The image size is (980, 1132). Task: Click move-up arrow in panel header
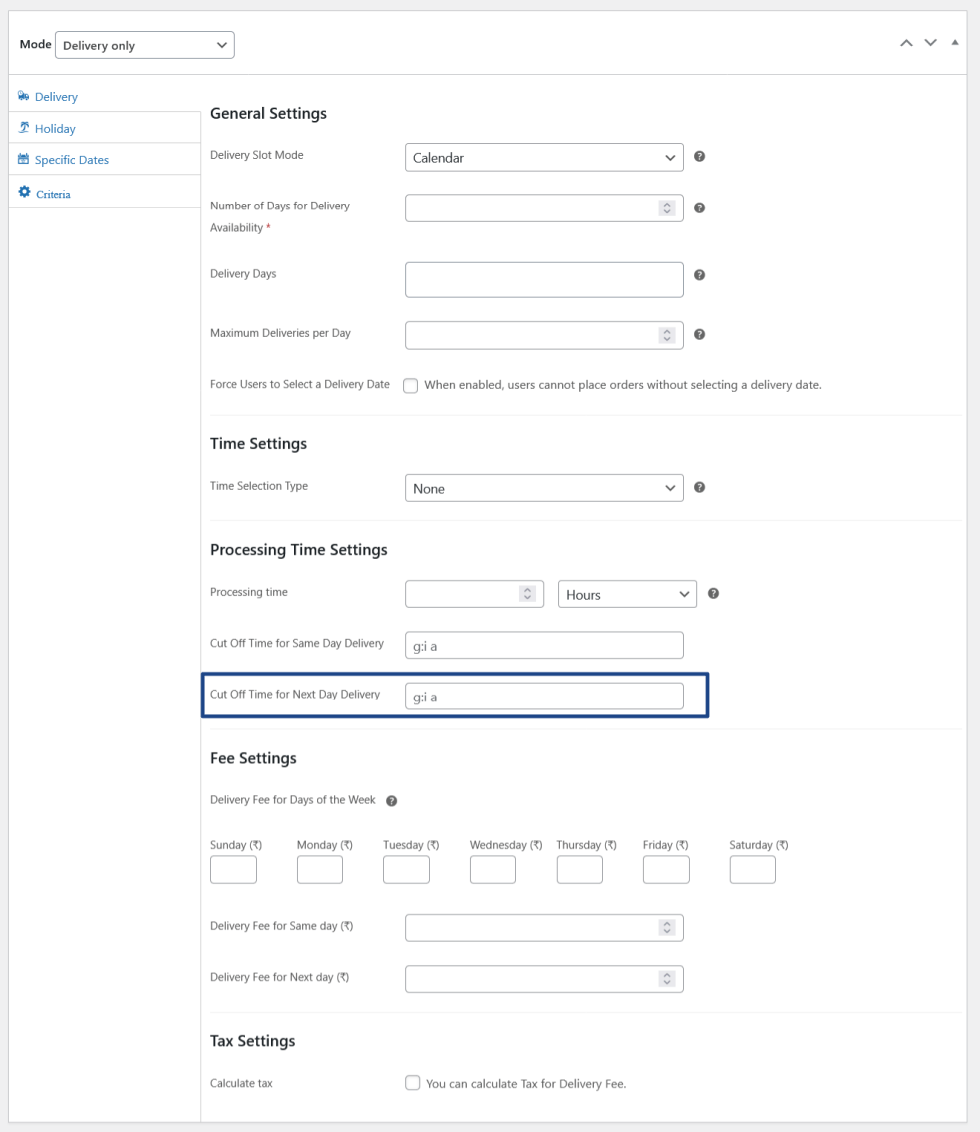[906, 43]
